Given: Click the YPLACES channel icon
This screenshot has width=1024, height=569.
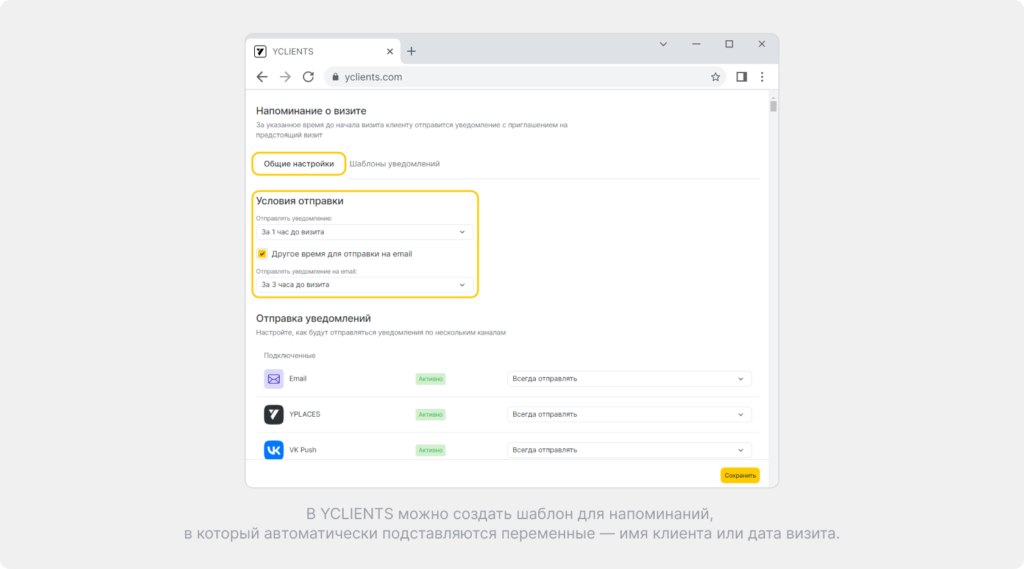Looking at the screenshot, I should click(274, 414).
